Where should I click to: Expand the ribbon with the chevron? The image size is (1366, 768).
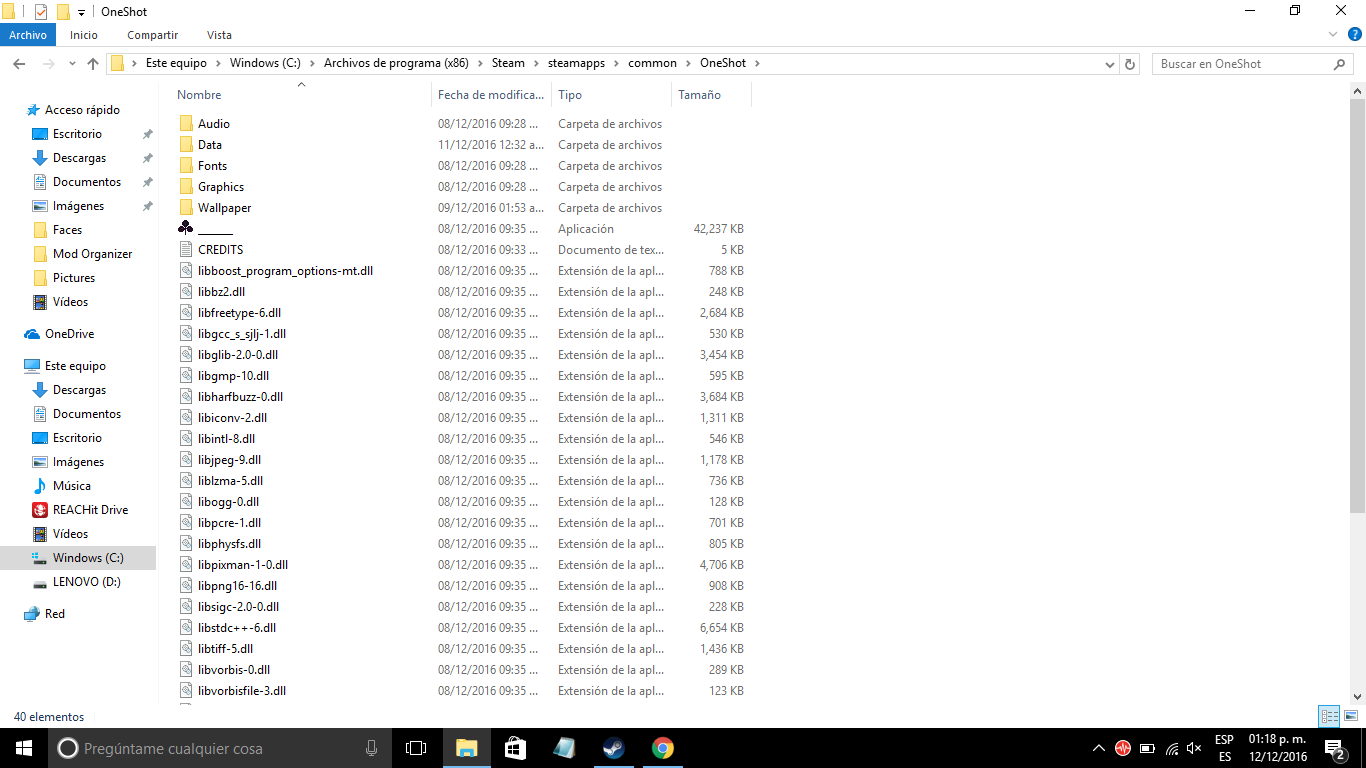click(1332, 34)
